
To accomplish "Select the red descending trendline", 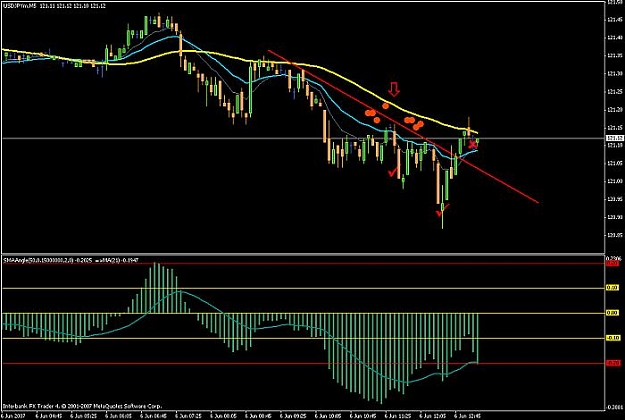I will (x=403, y=126).
